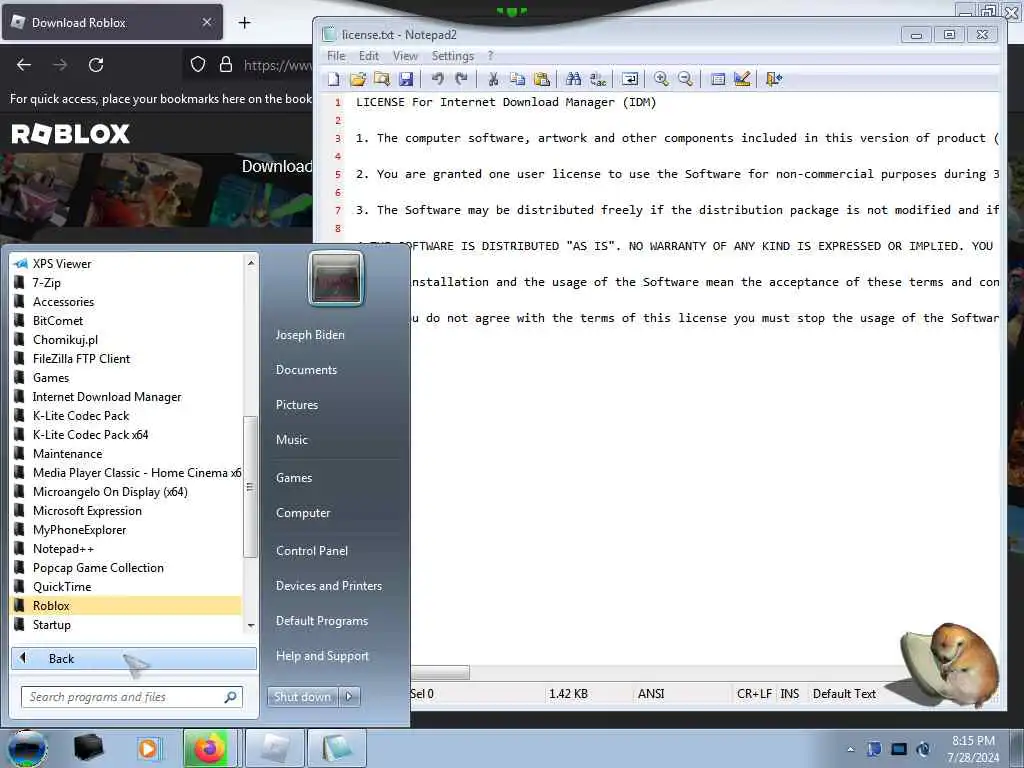Open the media player taskbar icon

coord(148,748)
